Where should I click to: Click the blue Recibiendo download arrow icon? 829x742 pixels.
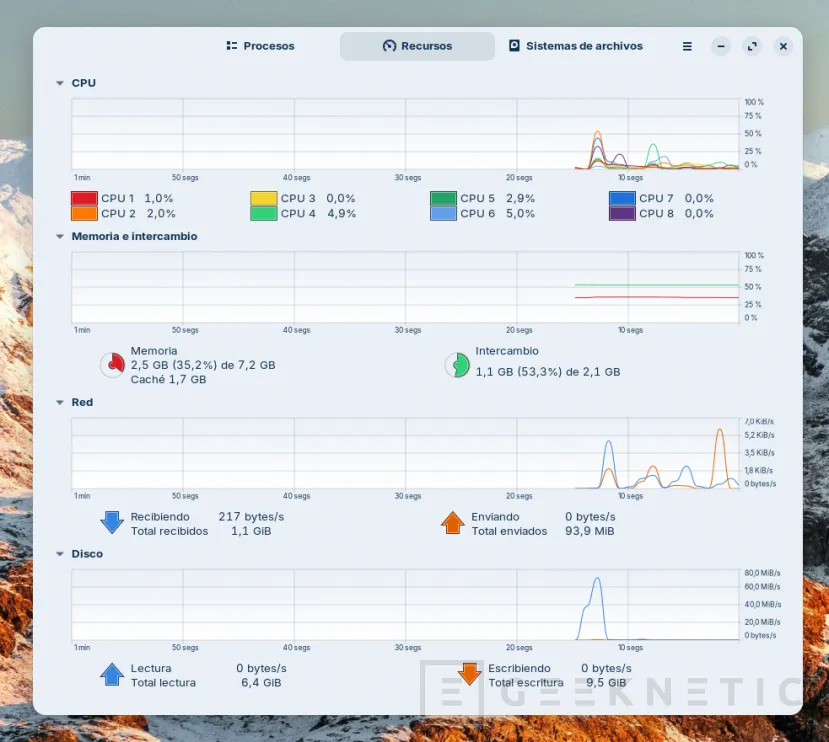(110, 521)
